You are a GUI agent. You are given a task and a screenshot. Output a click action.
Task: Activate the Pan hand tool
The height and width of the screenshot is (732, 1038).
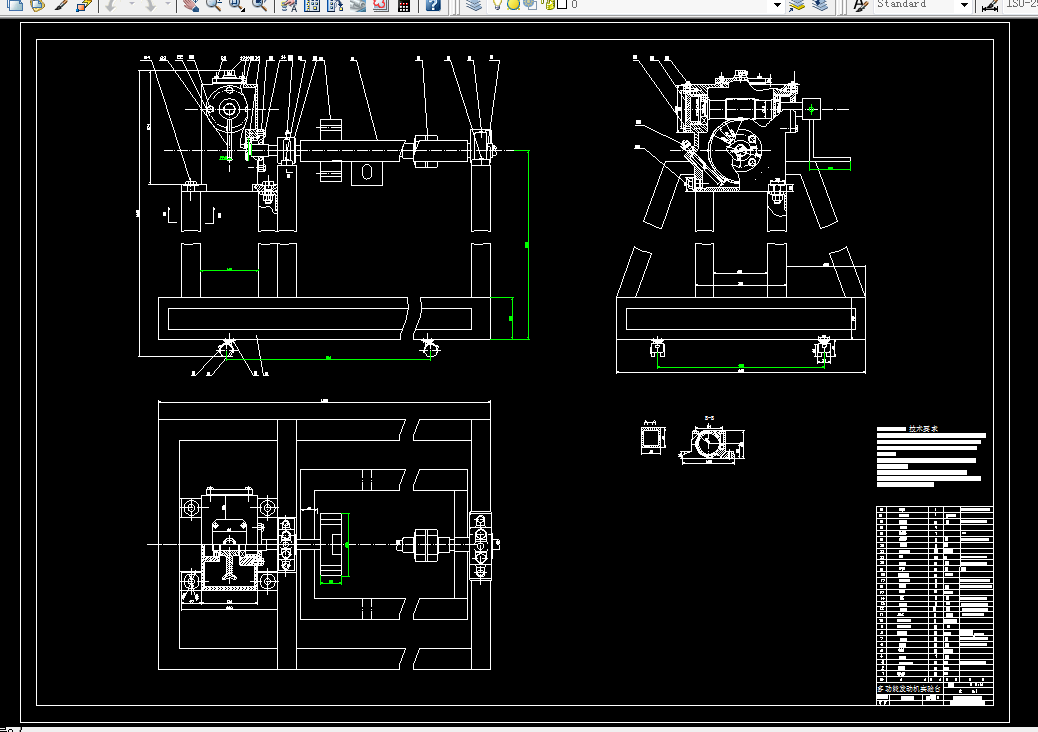tap(191, 5)
